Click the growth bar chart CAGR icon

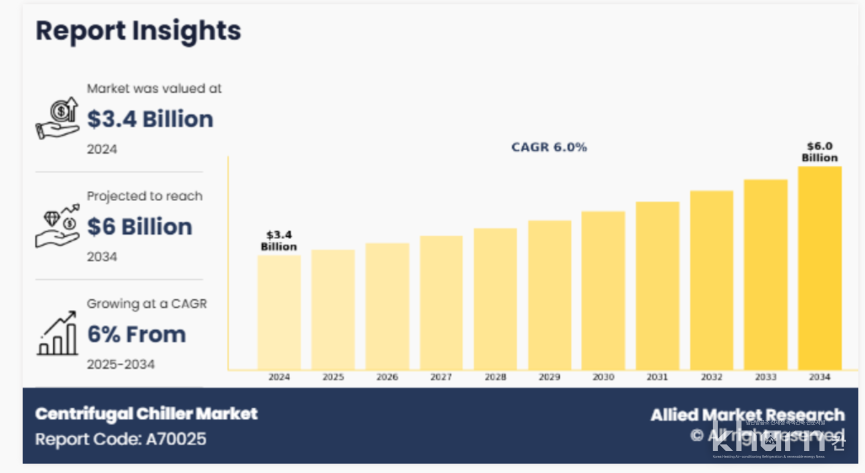click(57, 334)
